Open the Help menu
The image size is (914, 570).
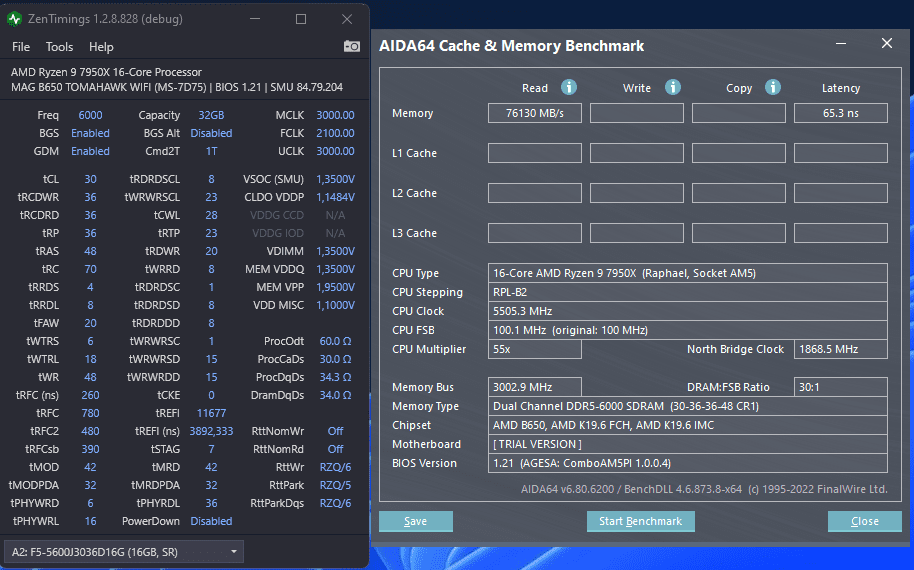click(101, 47)
